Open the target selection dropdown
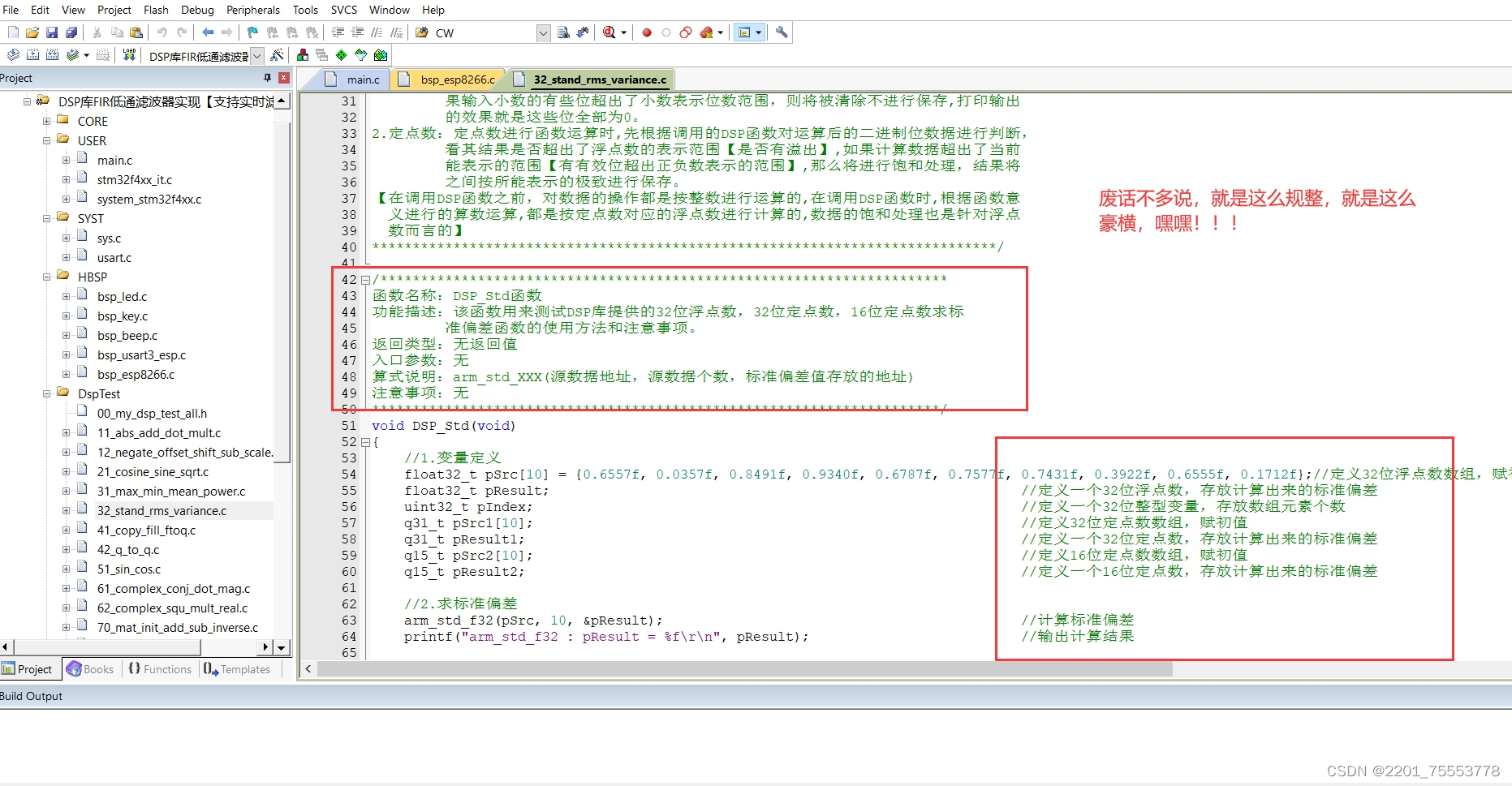 pyautogui.click(x=257, y=56)
